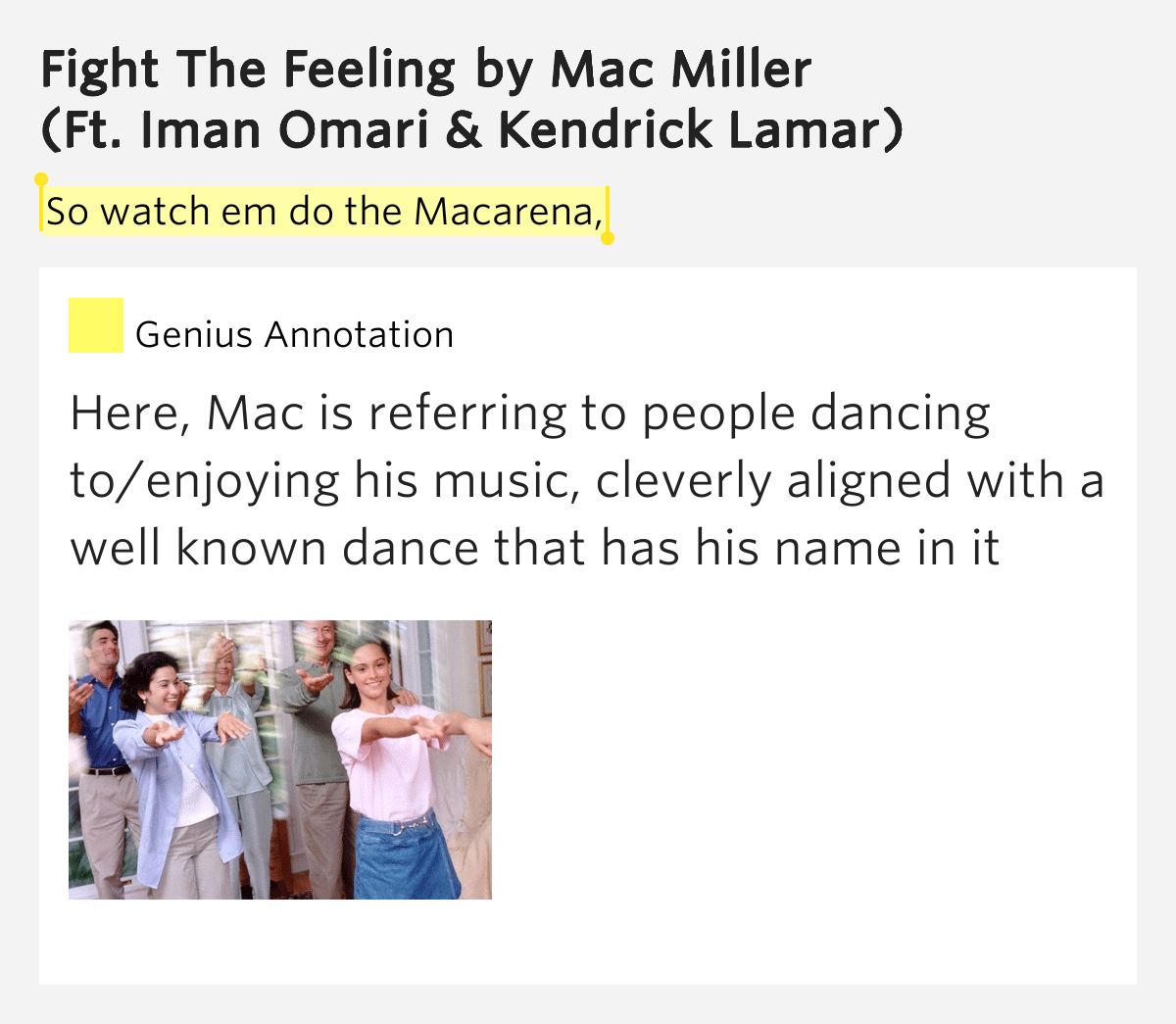Click the top-left yellow selection handle
The width and height of the screenshot is (1176, 1024).
pyautogui.click(x=41, y=180)
